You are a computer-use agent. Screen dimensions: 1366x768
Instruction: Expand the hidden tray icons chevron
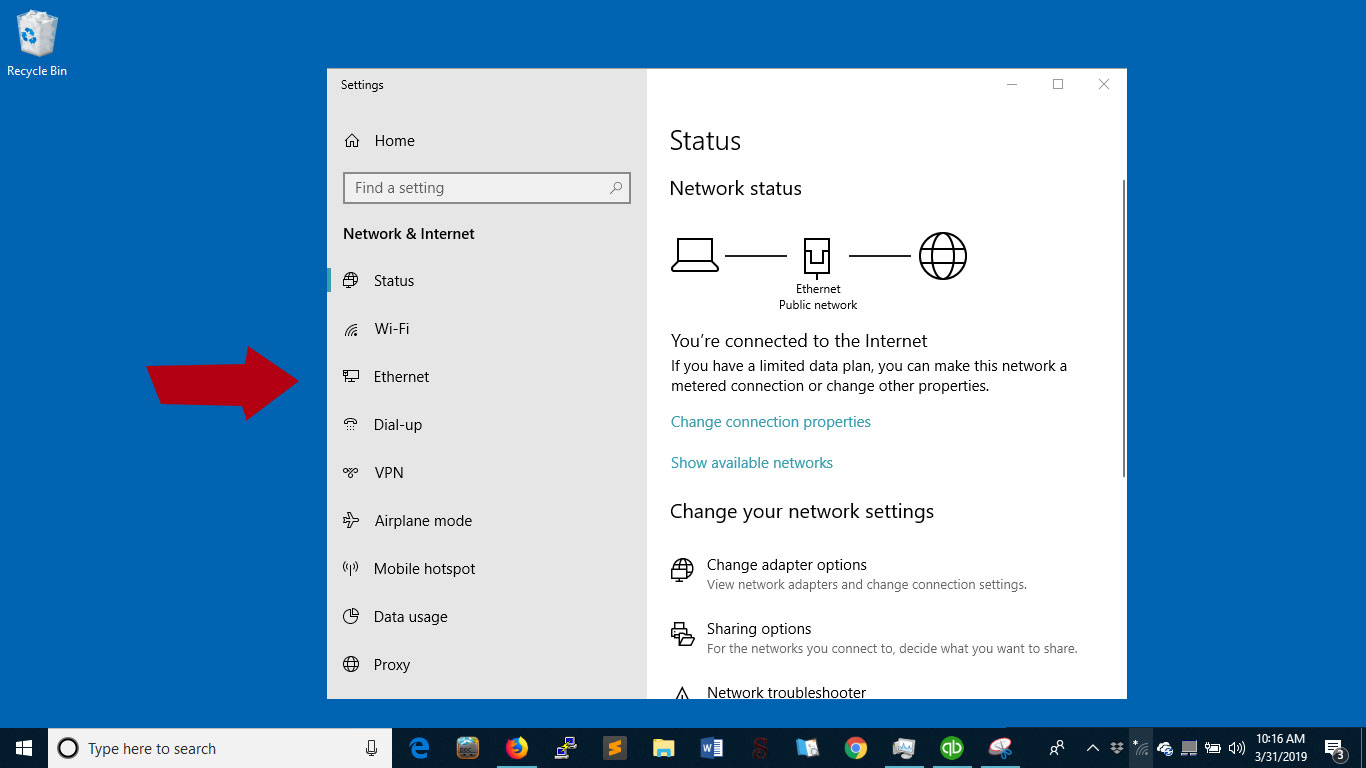tap(1092, 748)
